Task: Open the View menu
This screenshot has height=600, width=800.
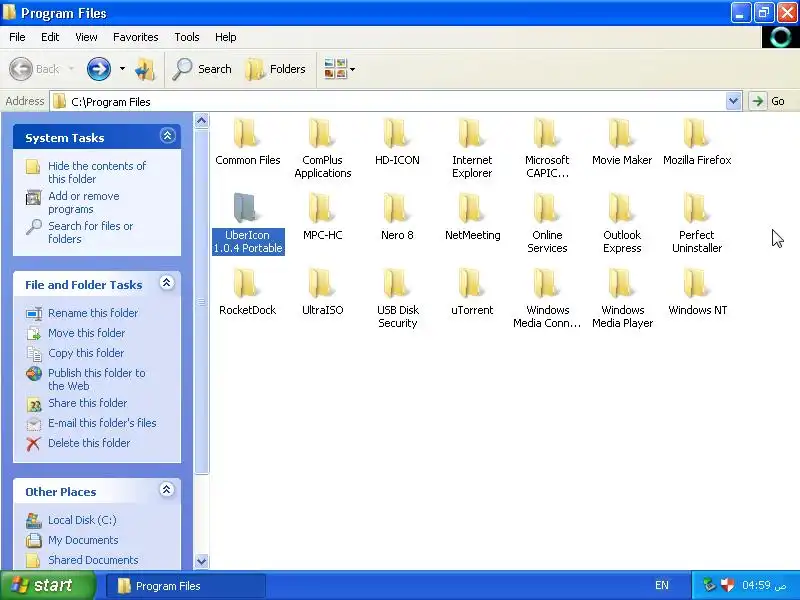Action: [86, 37]
